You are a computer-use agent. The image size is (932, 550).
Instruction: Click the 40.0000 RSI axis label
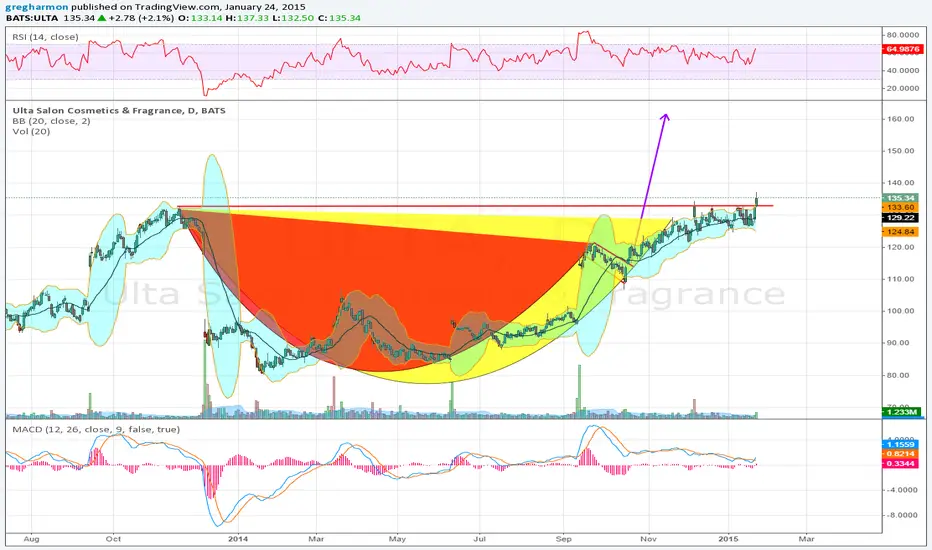point(902,70)
